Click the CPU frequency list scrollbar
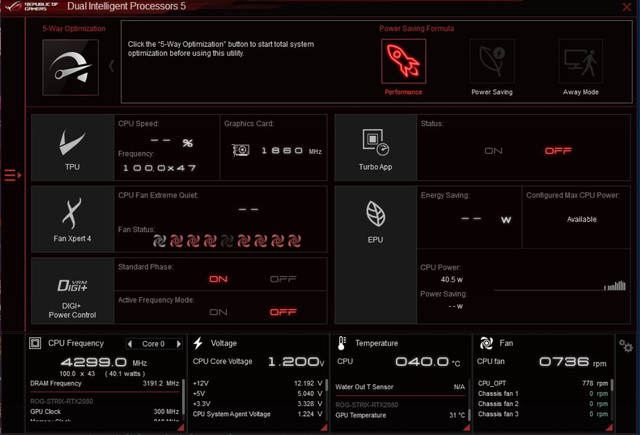This screenshot has width=640, height=435. pos(183,398)
